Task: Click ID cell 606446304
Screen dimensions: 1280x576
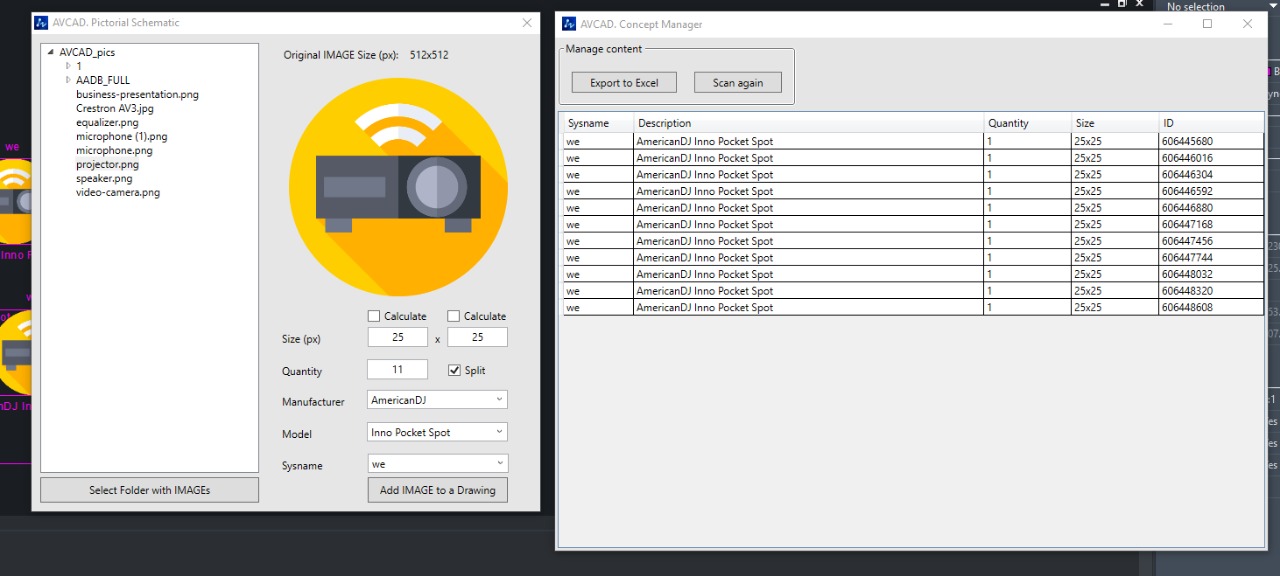Action: coord(1212,174)
